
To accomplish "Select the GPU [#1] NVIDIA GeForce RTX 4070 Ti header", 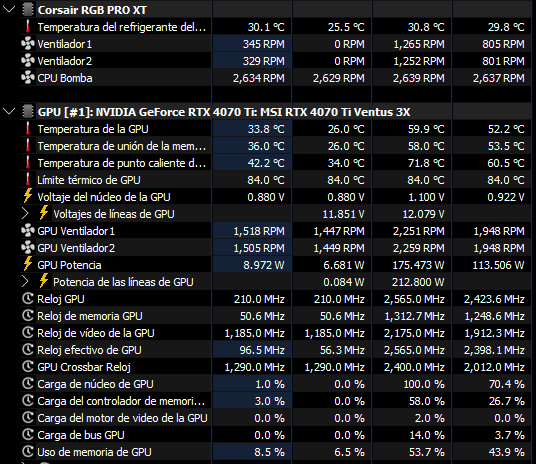I will [224, 112].
